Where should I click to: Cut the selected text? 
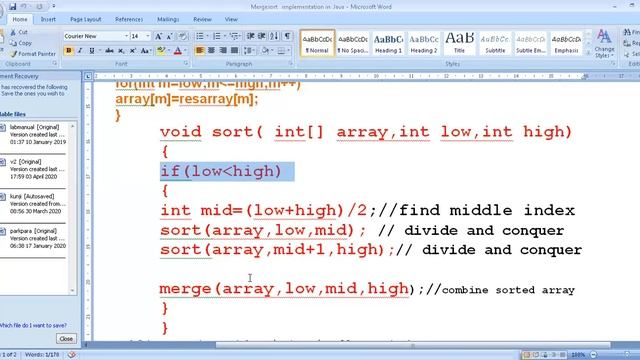click(x=19, y=32)
